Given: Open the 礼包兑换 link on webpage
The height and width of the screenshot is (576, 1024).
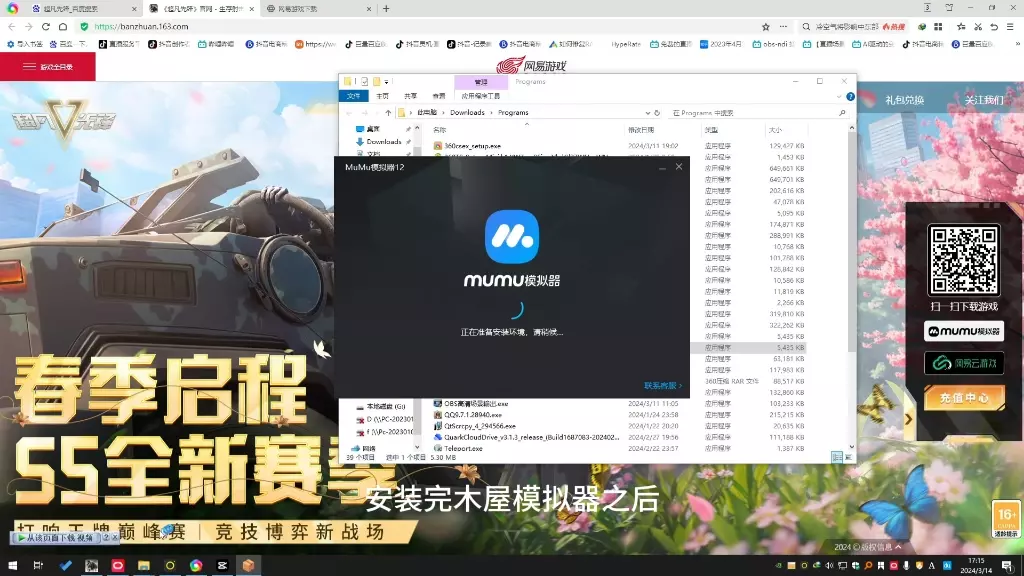Looking at the screenshot, I should point(904,100).
